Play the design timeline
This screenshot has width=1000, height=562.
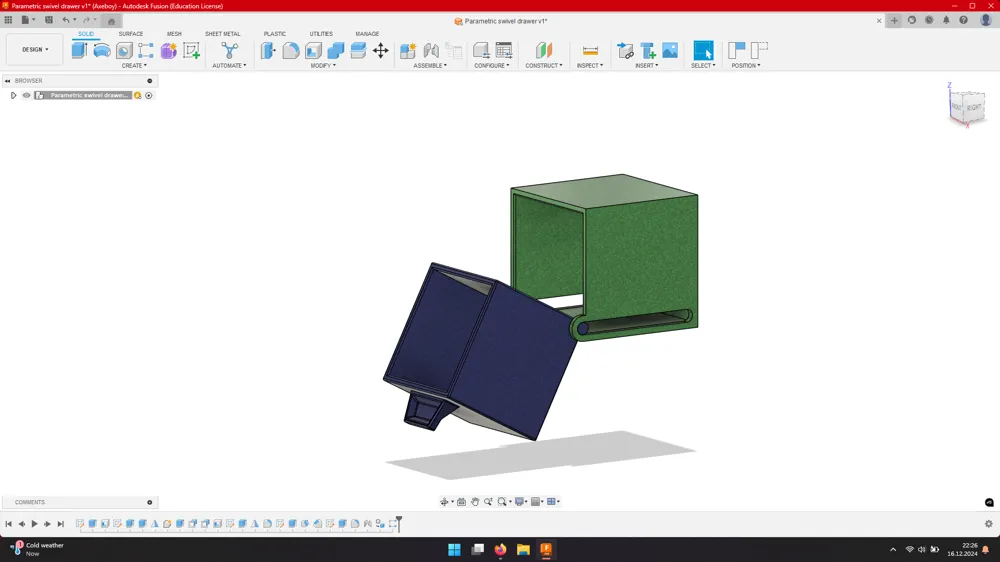tap(34, 524)
